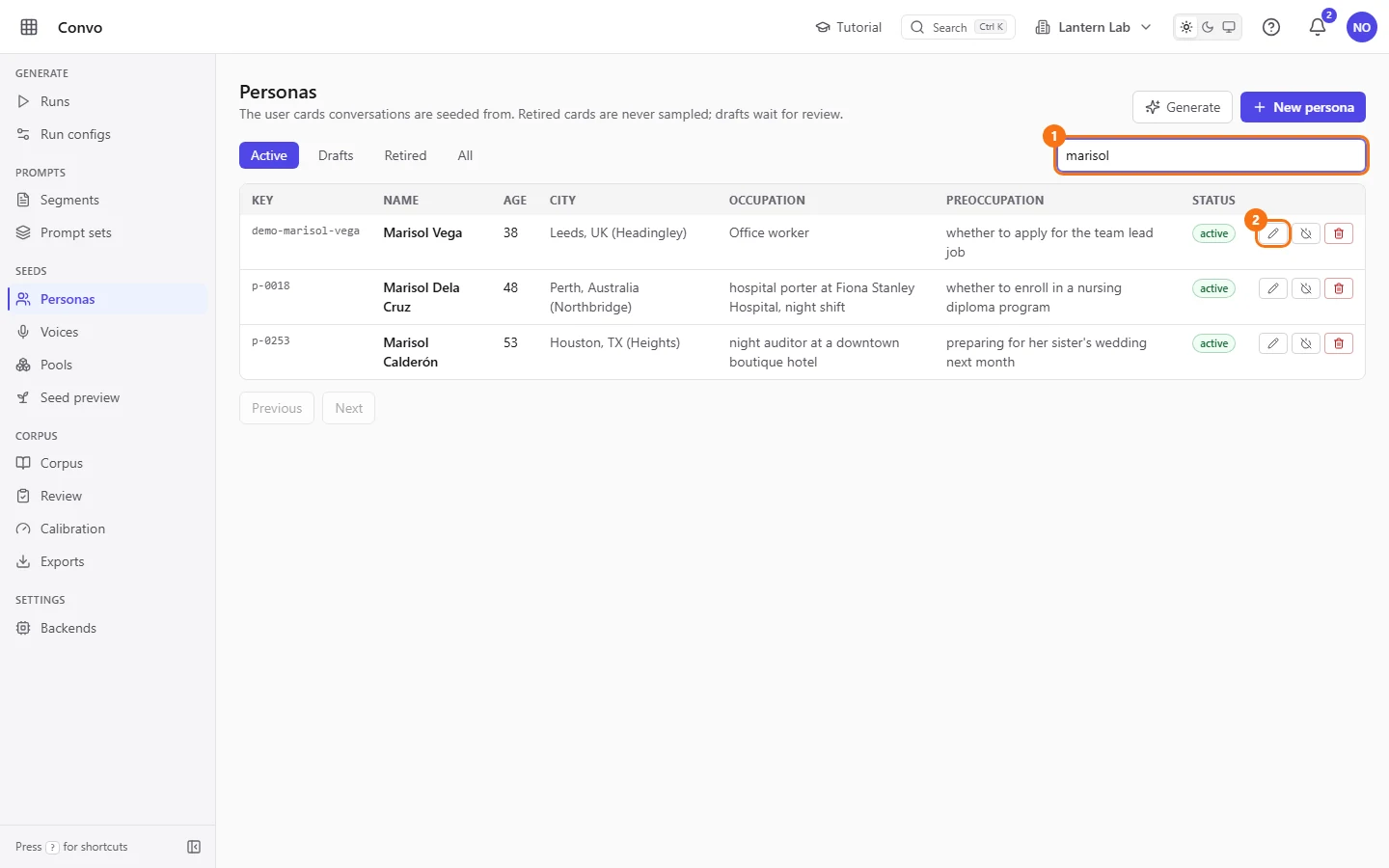Open Backends settings
Image resolution: width=1389 pixels, height=868 pixels.
click(x=107, y=628)
